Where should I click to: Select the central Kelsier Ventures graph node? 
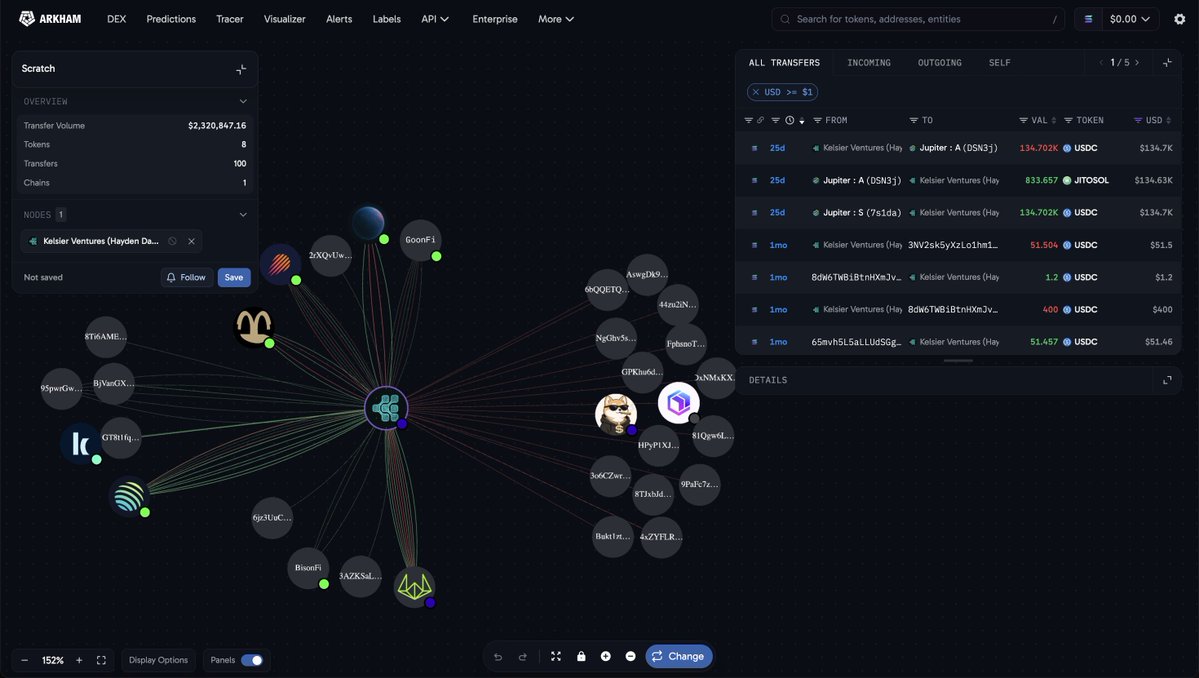(386, 408)
